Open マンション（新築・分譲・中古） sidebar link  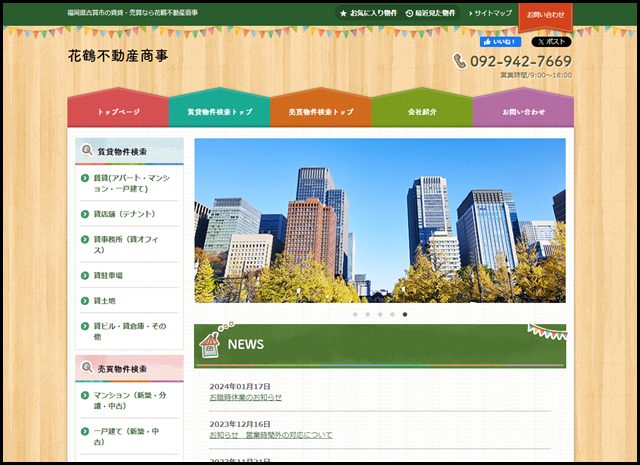tap(130, 400)
